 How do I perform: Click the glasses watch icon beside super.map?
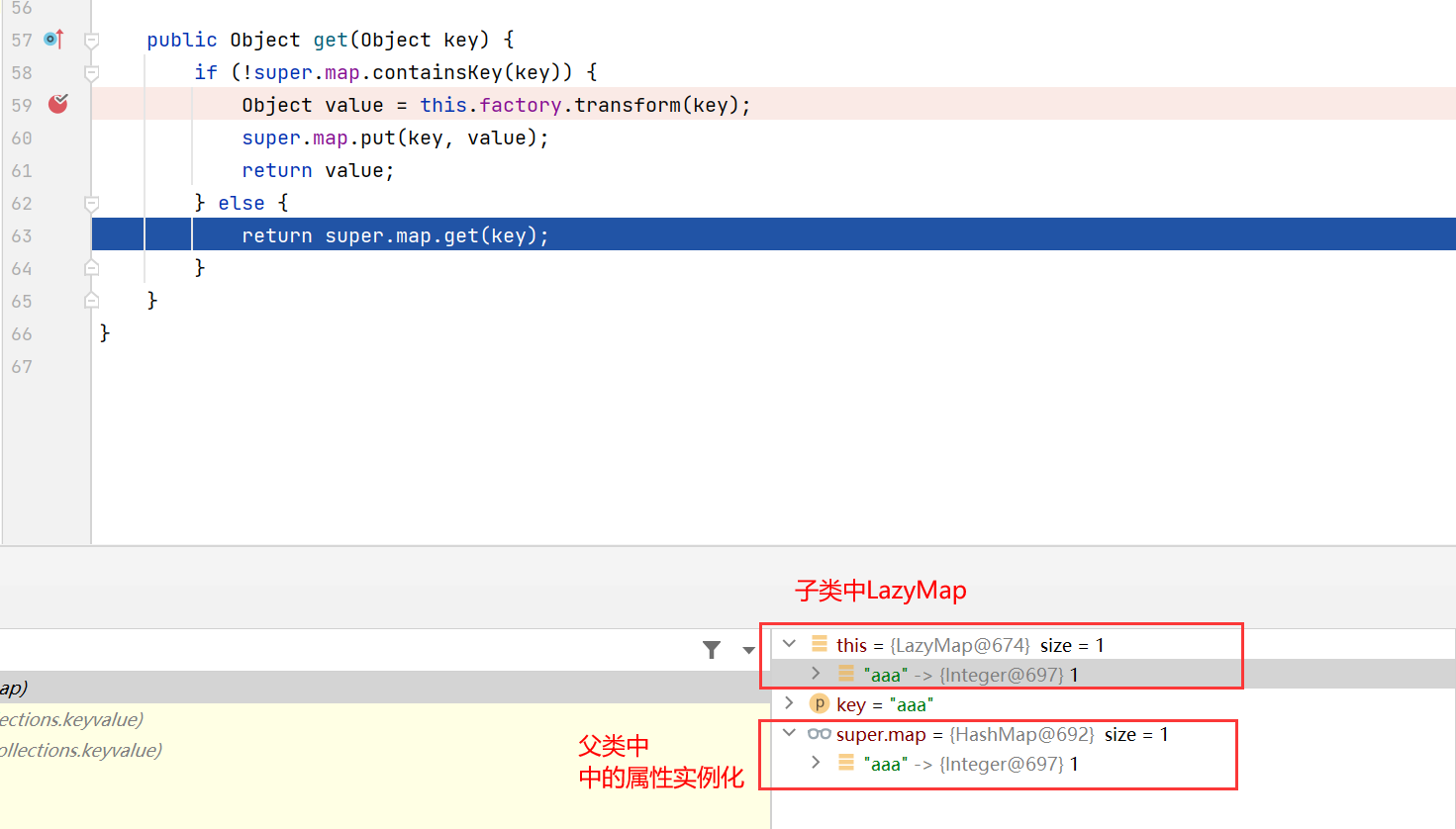click(x=819, y=734)
